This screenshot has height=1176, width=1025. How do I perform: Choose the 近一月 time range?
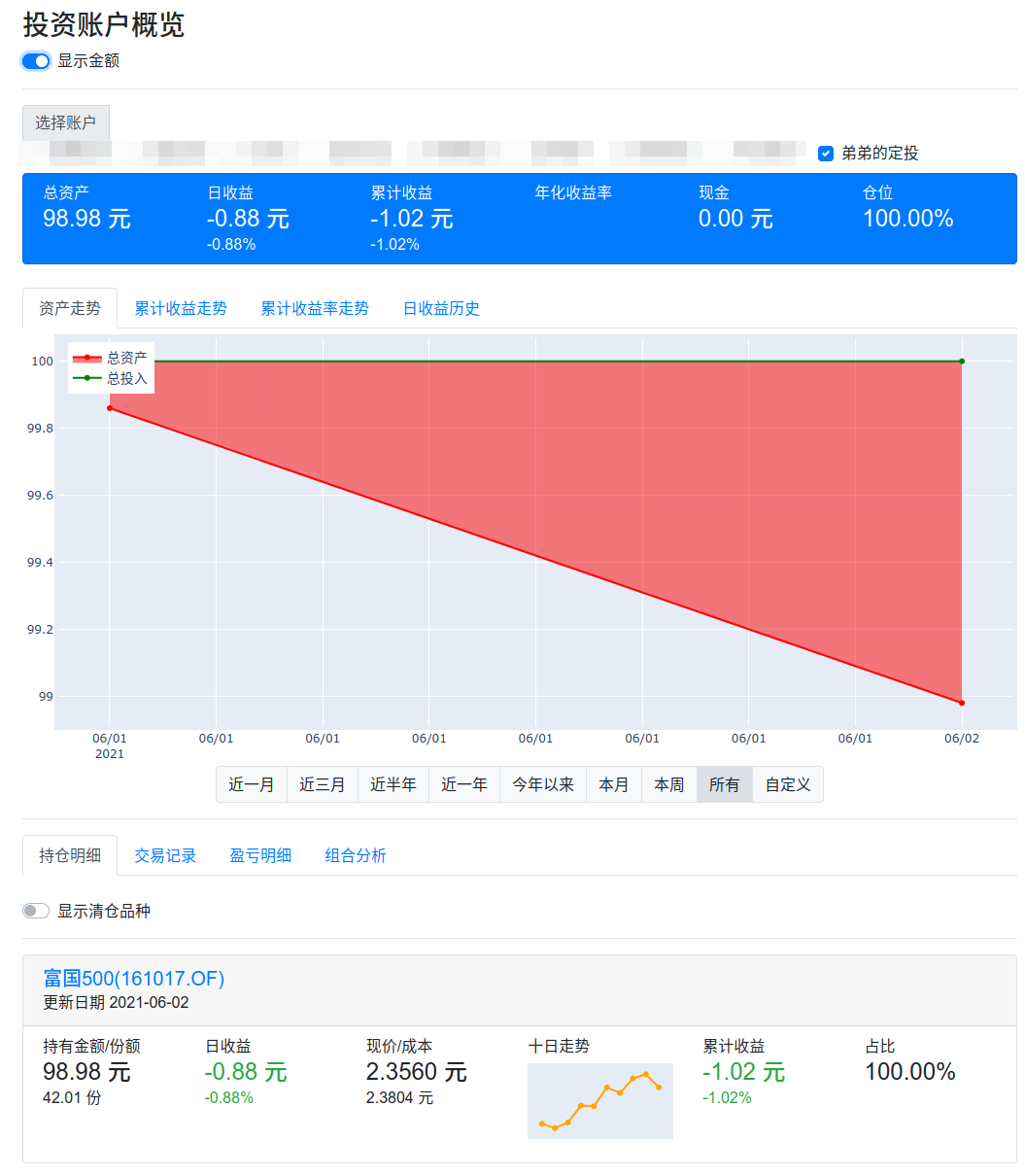click(x=252, y=784)
